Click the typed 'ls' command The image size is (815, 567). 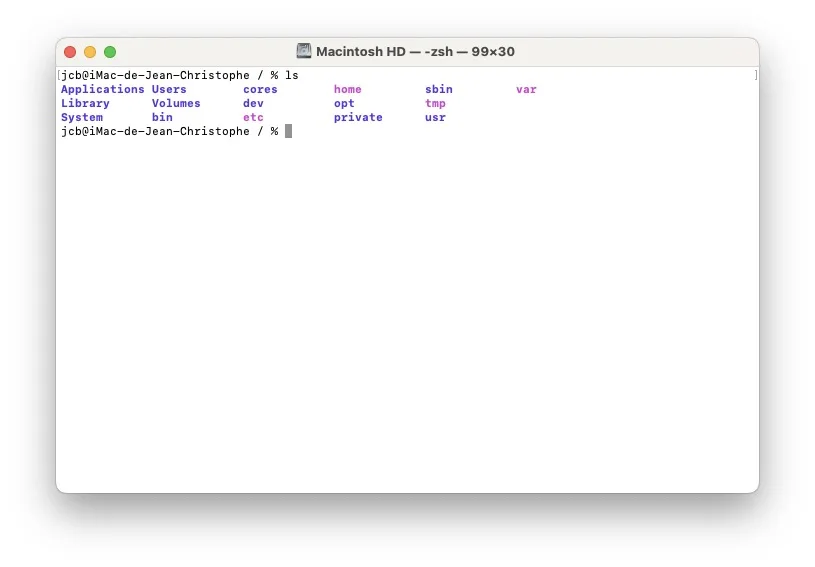[x=292, y=75]
